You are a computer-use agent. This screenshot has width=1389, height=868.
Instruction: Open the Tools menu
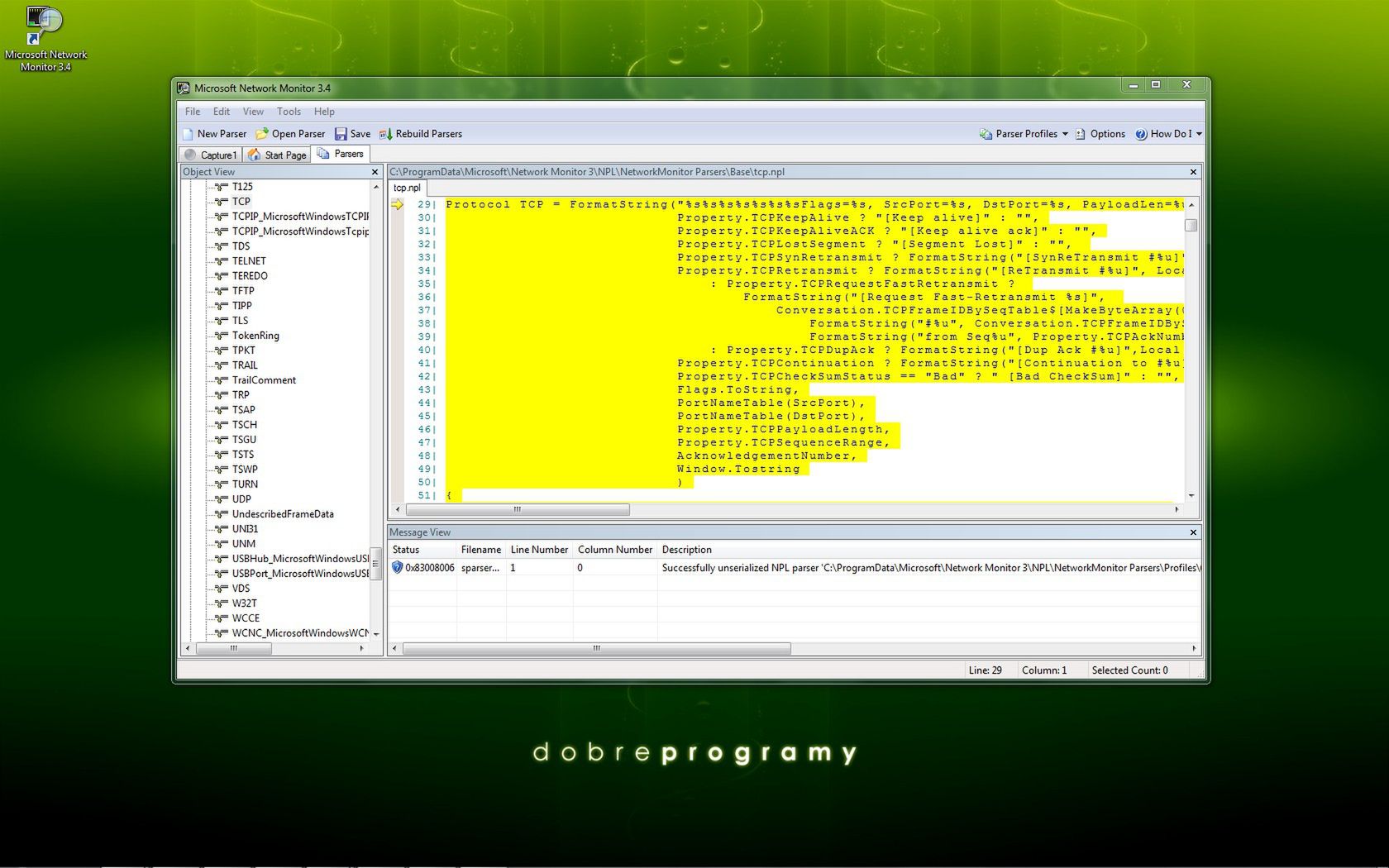coord(289,112)
